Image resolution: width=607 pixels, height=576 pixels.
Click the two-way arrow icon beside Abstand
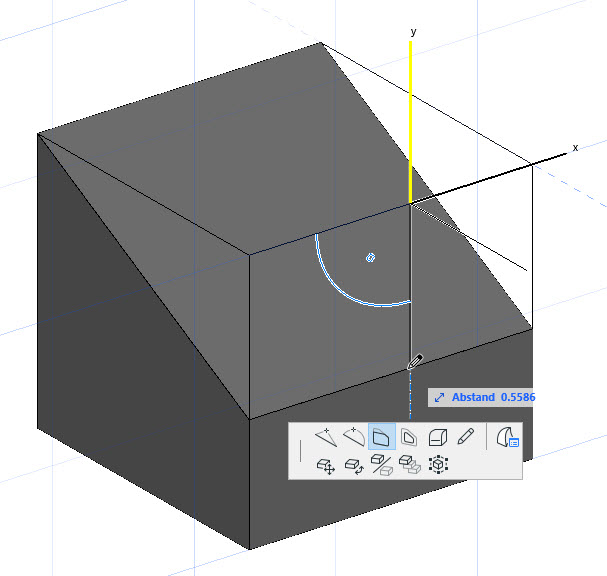(439, 398)
